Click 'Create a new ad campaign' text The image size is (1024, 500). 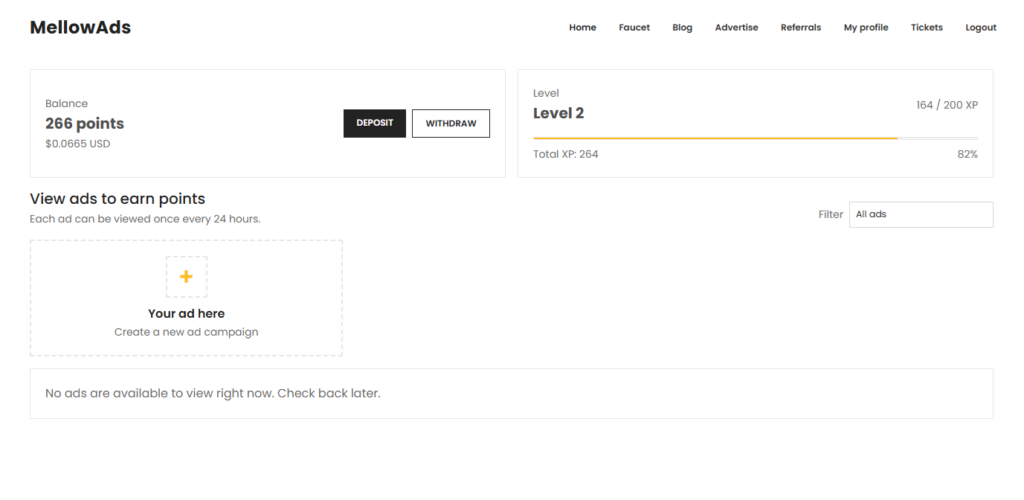coord(186,332)
